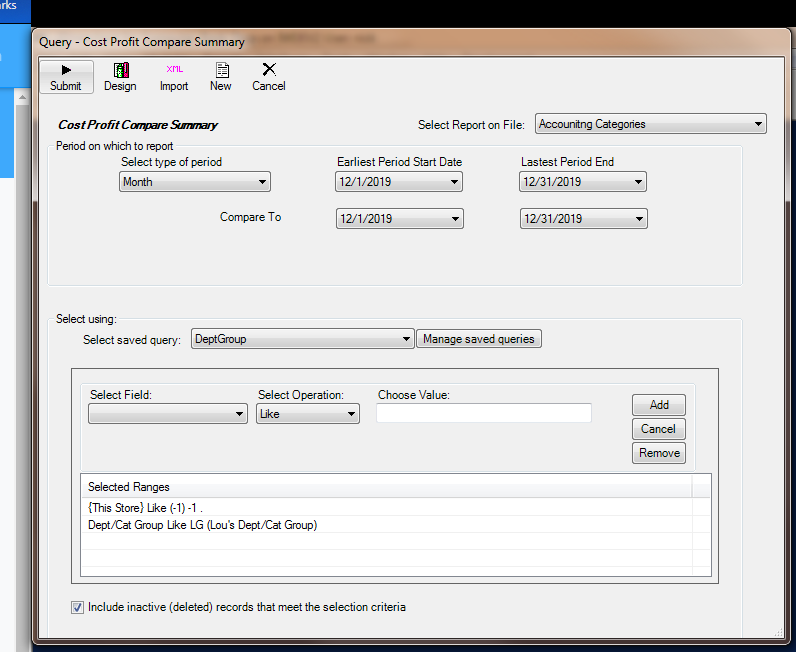
Task: Toggle Include inactive (deleted) records checkbox
Action: (x=77, y=607)
